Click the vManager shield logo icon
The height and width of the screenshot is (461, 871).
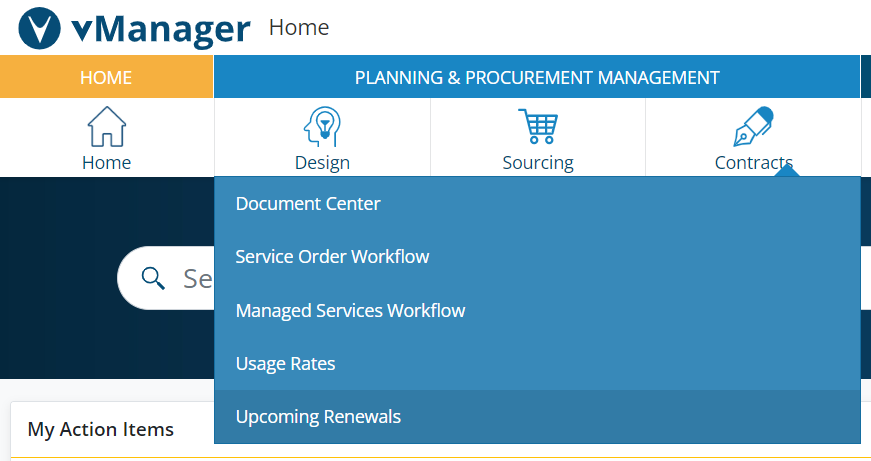(40, 28)
